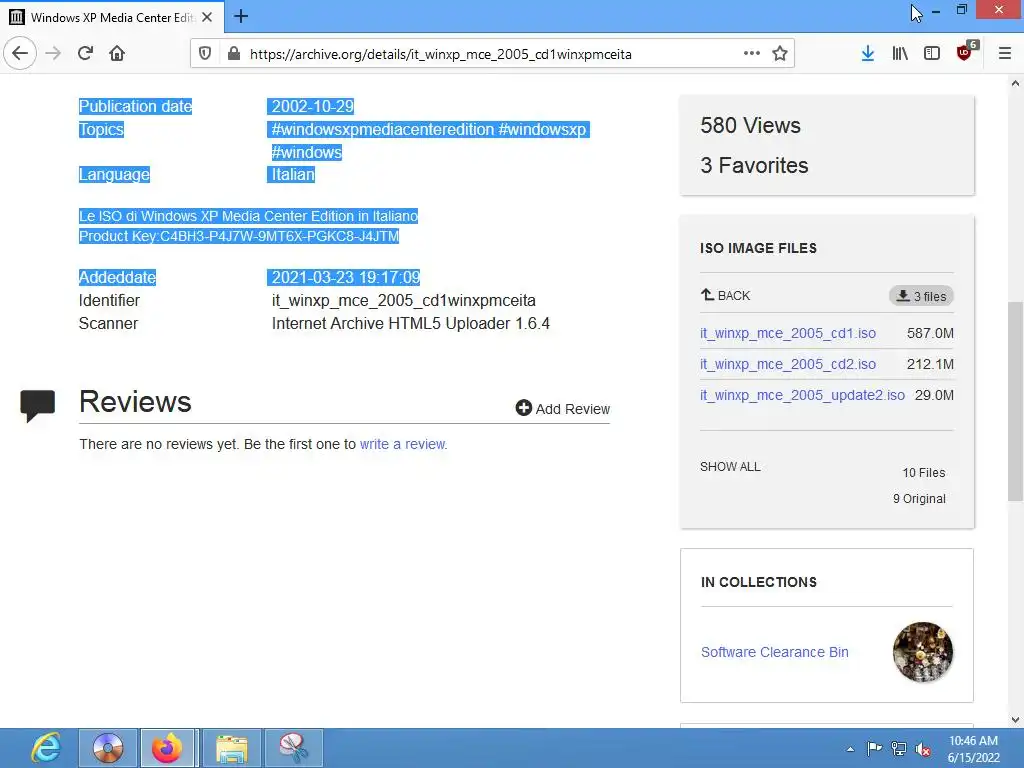Open the Library bookshelf icon

900,54
